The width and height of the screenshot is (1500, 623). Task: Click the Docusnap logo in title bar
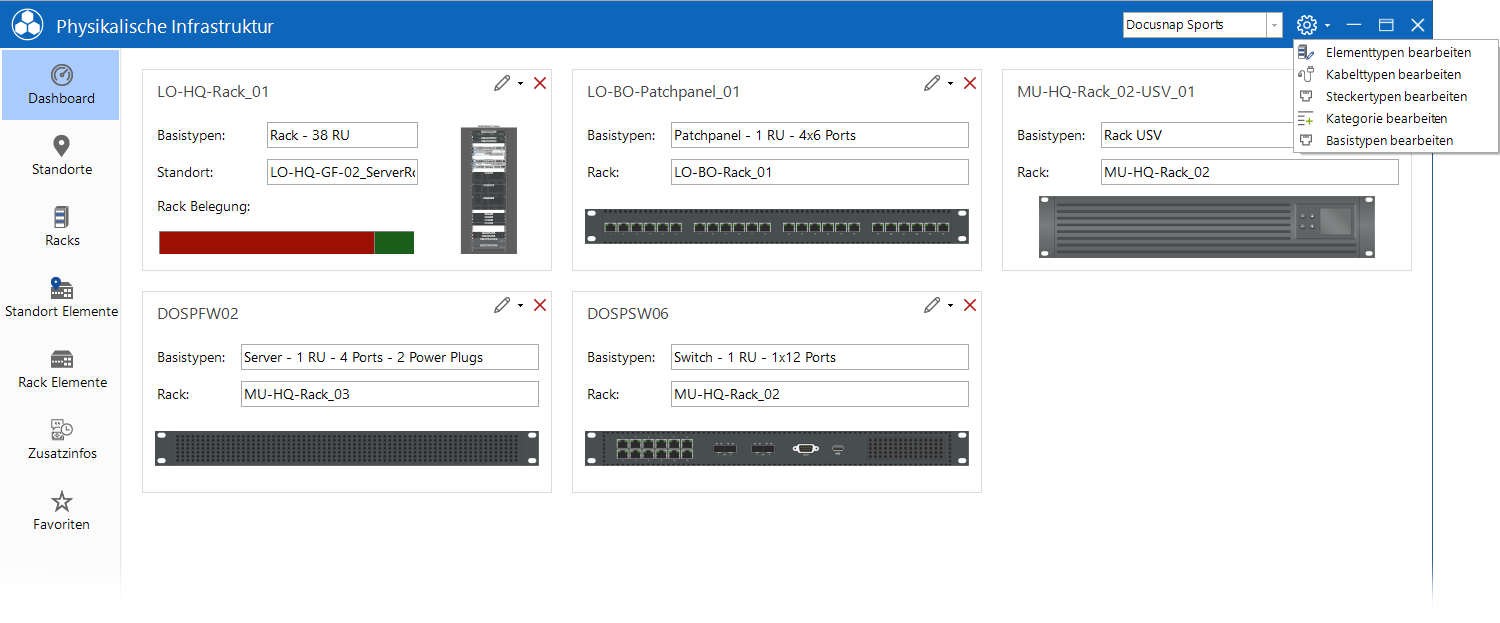(x=27, y=25)
